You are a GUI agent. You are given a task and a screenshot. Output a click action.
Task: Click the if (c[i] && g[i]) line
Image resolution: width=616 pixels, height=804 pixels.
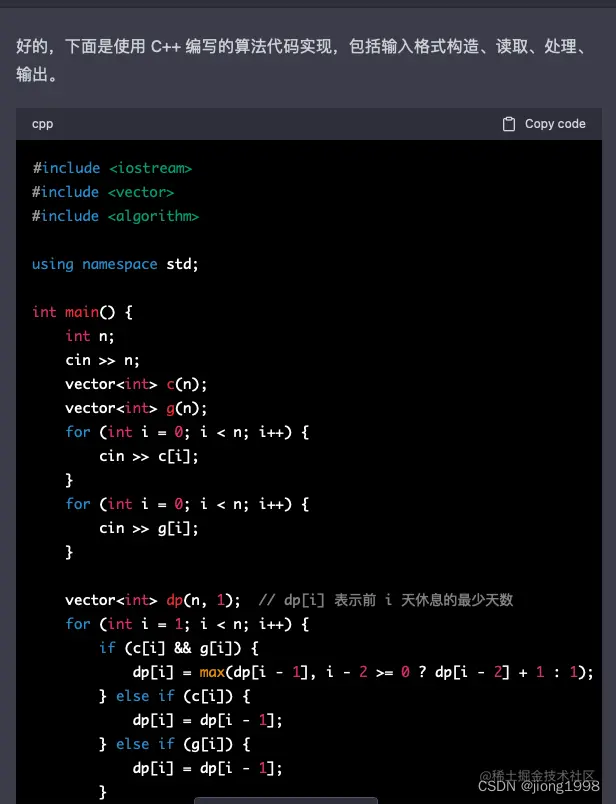(179, 648)
